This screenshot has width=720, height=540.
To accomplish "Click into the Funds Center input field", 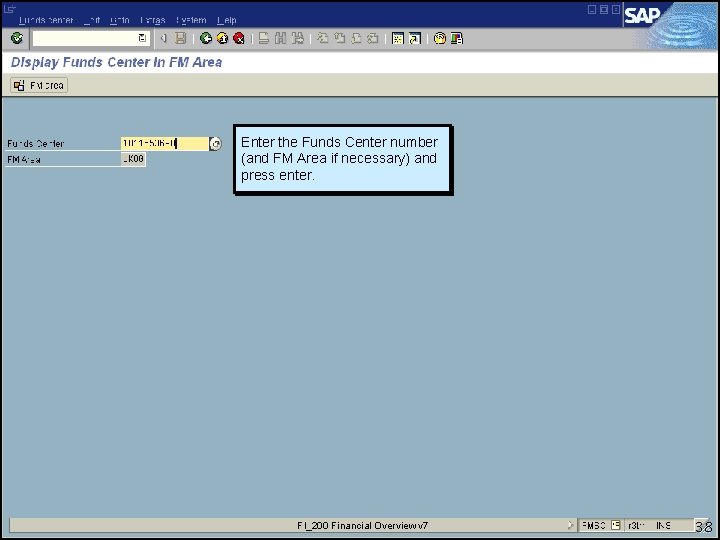I will (x=164, y=144).
